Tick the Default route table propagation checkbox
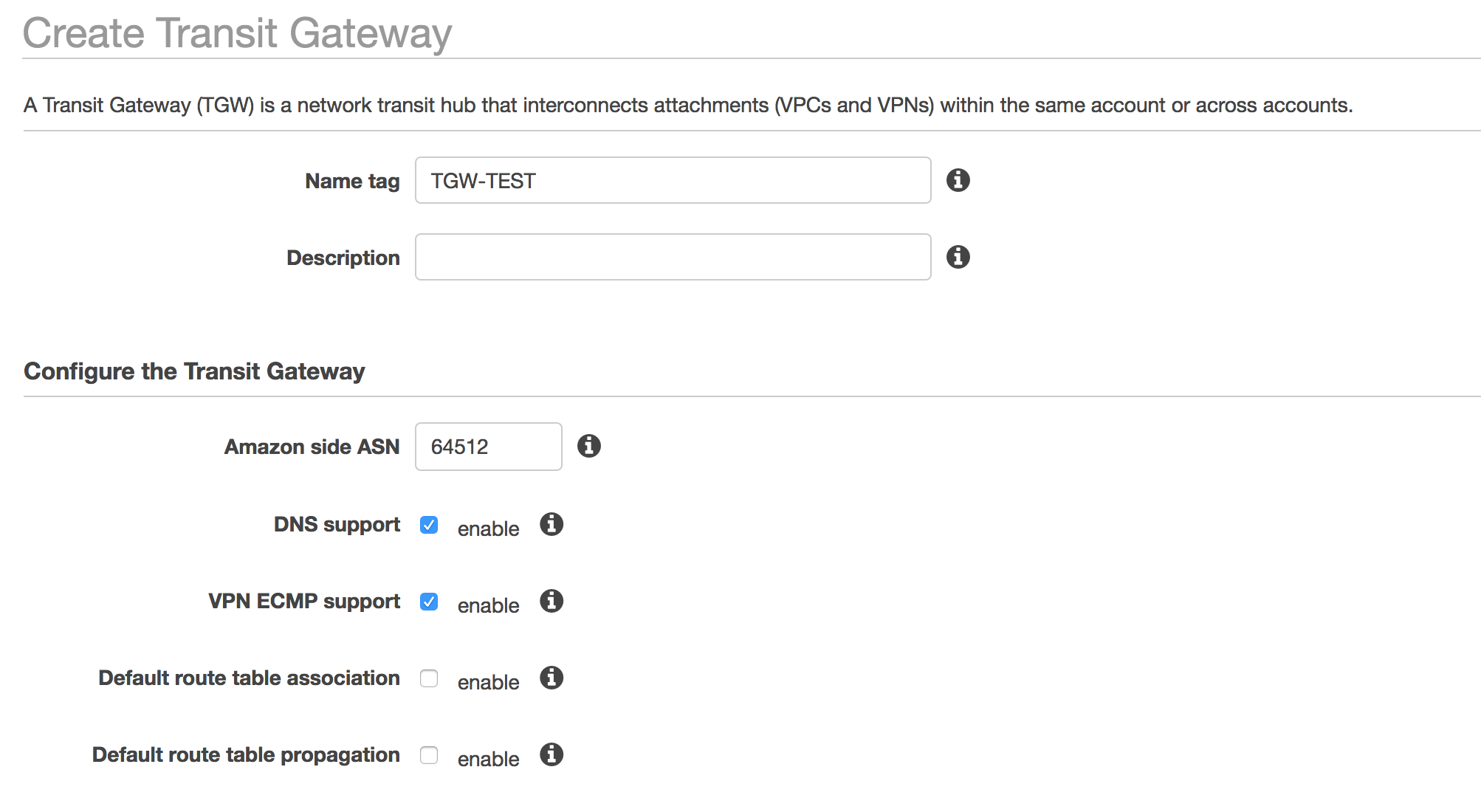The image size is (1481, 812). tap(429, 755)
